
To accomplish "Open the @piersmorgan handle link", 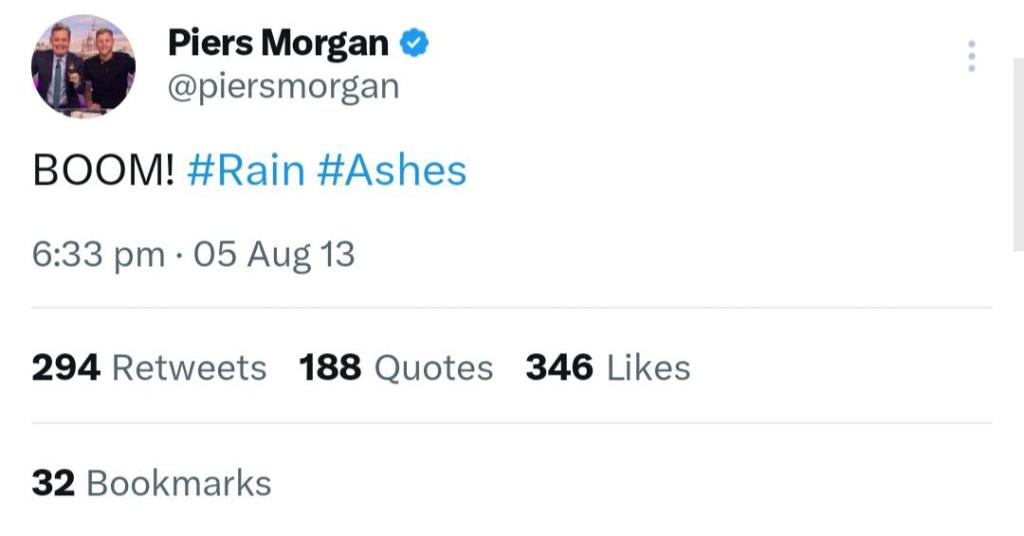I will pyautogui.click(x=282, y=87).
